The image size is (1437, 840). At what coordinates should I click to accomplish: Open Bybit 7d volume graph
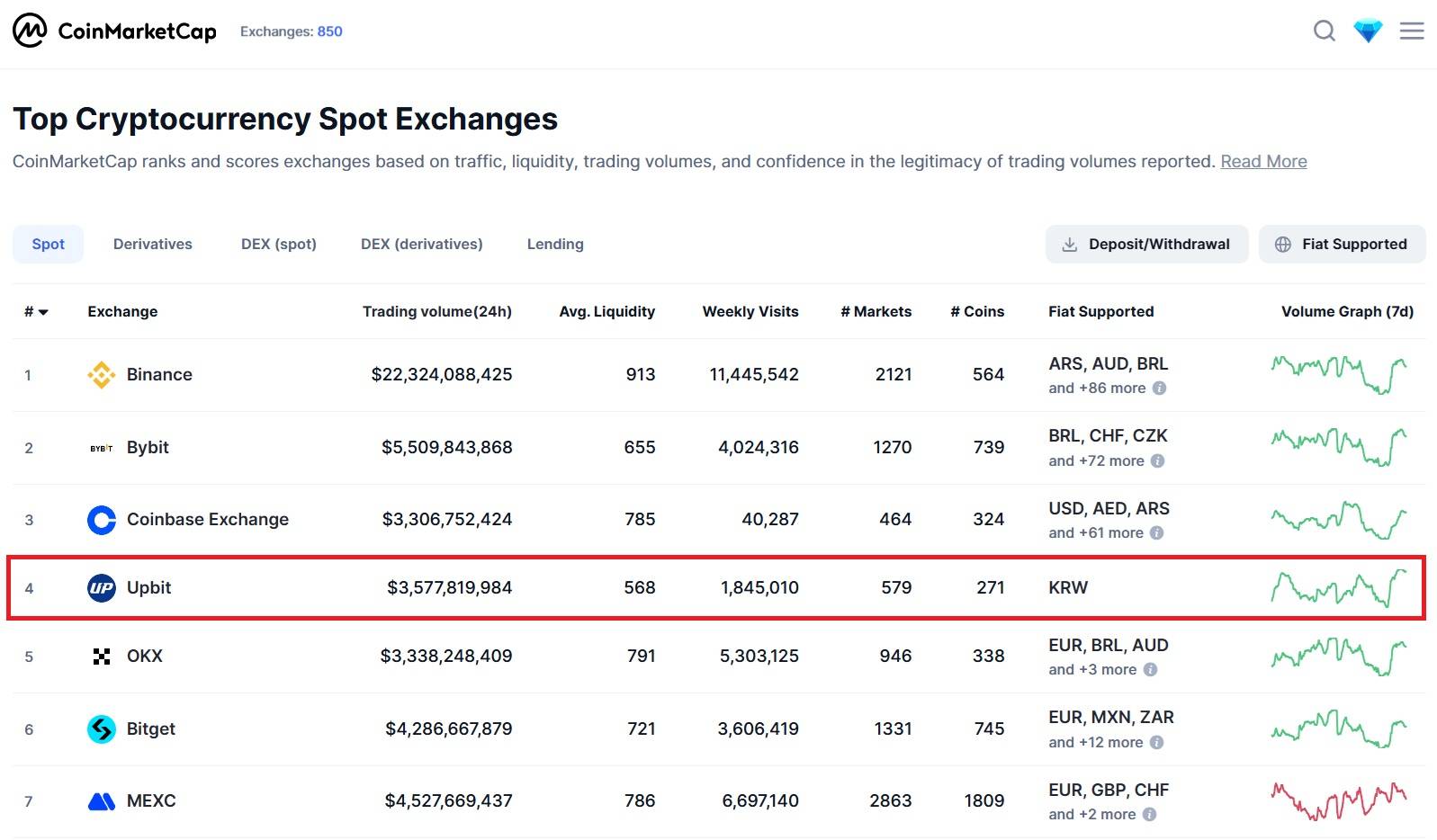[1339, 448]
